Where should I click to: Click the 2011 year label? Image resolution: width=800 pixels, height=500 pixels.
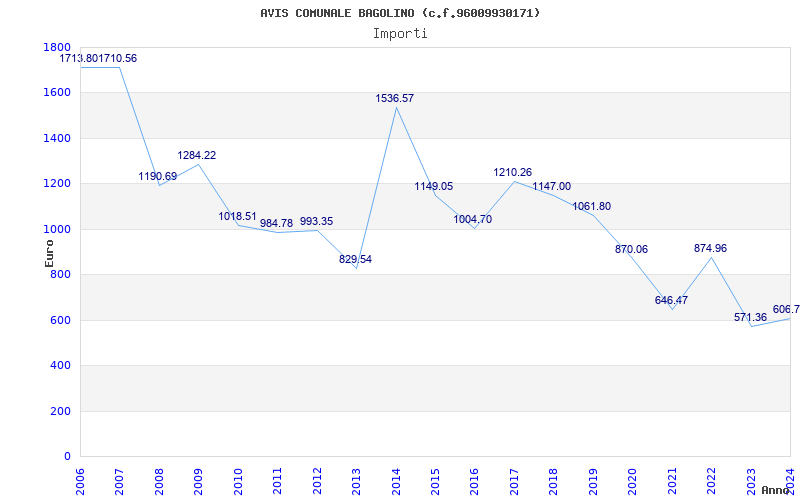tap(278, 481)
